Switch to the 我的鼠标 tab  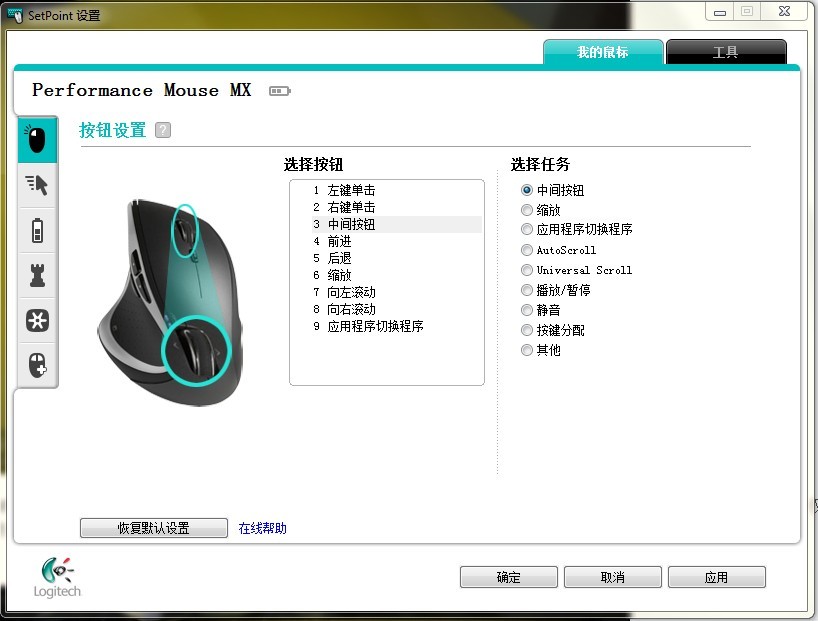coord(603,52)
